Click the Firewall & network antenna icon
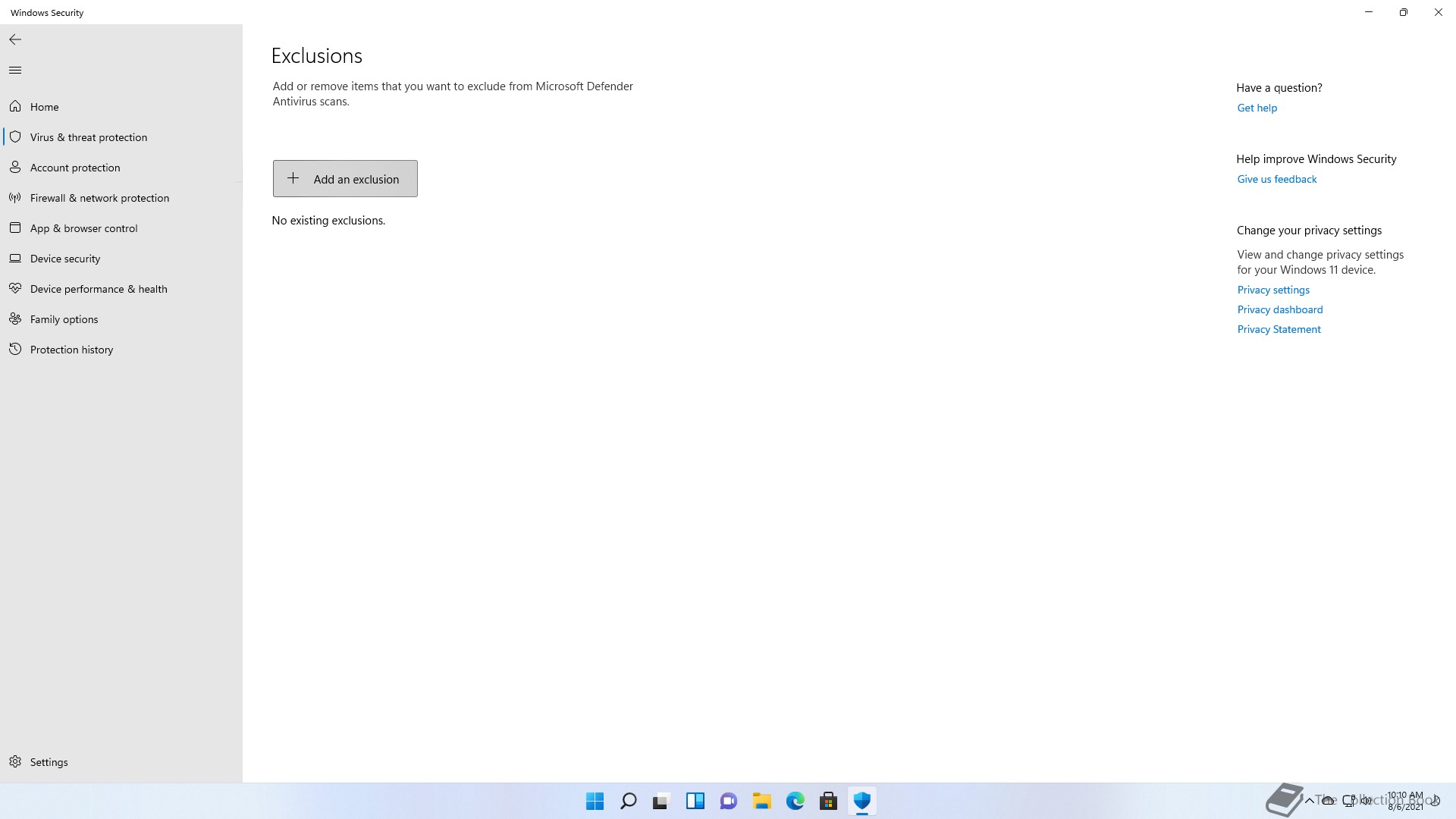The height and width of the screenshot is (819, 1456). pyautogui.click(x=15, y=197)
